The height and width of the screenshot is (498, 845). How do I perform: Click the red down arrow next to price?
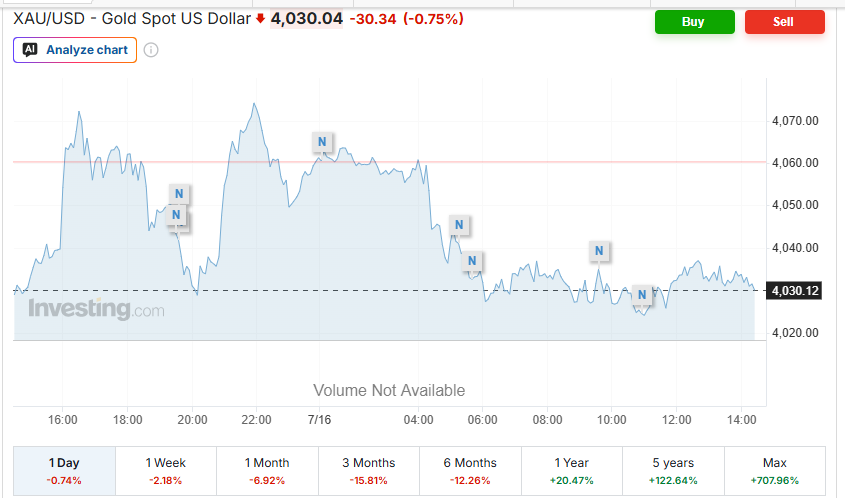pyautogui.click(x=260, y=19)
